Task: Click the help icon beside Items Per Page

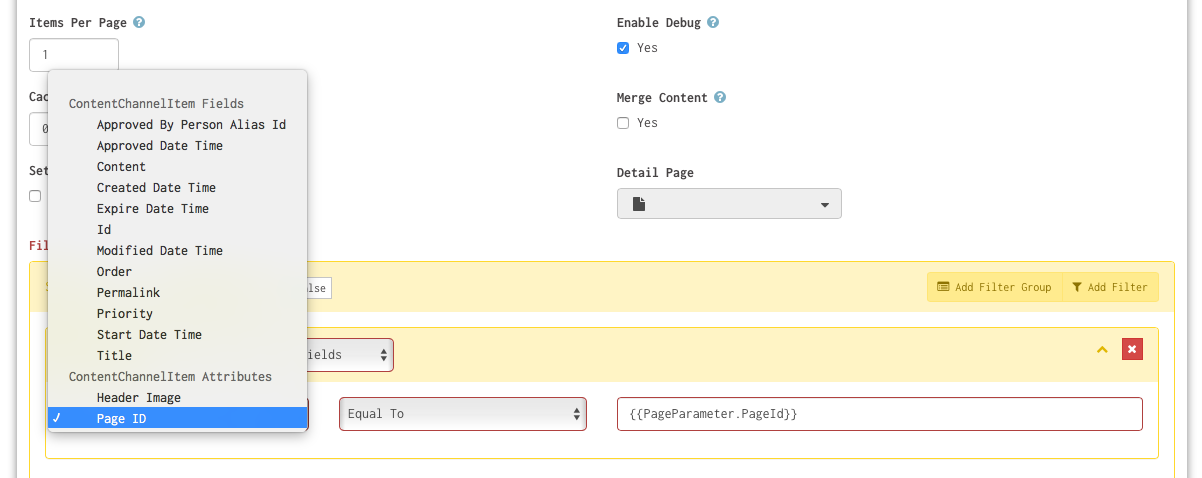Action: click(139, 22)
